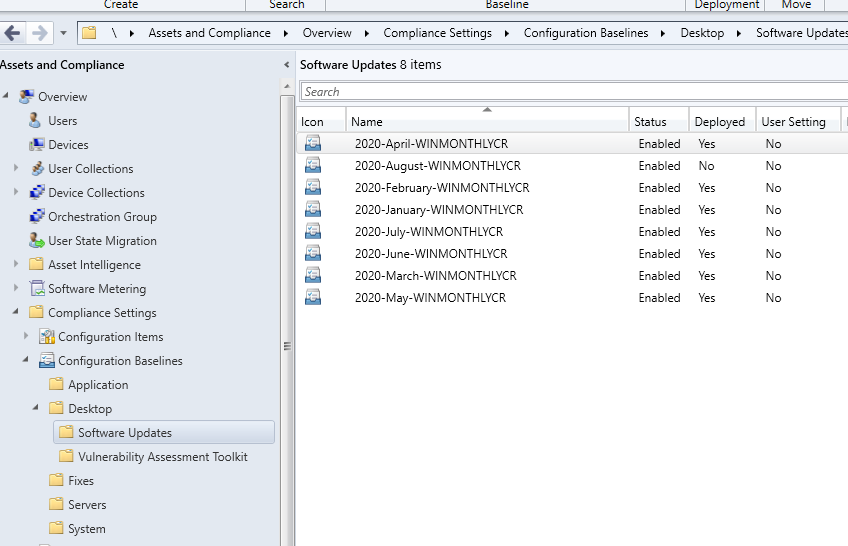Open the Vulnerability Assessment Toolkit folder

point(163,457)
